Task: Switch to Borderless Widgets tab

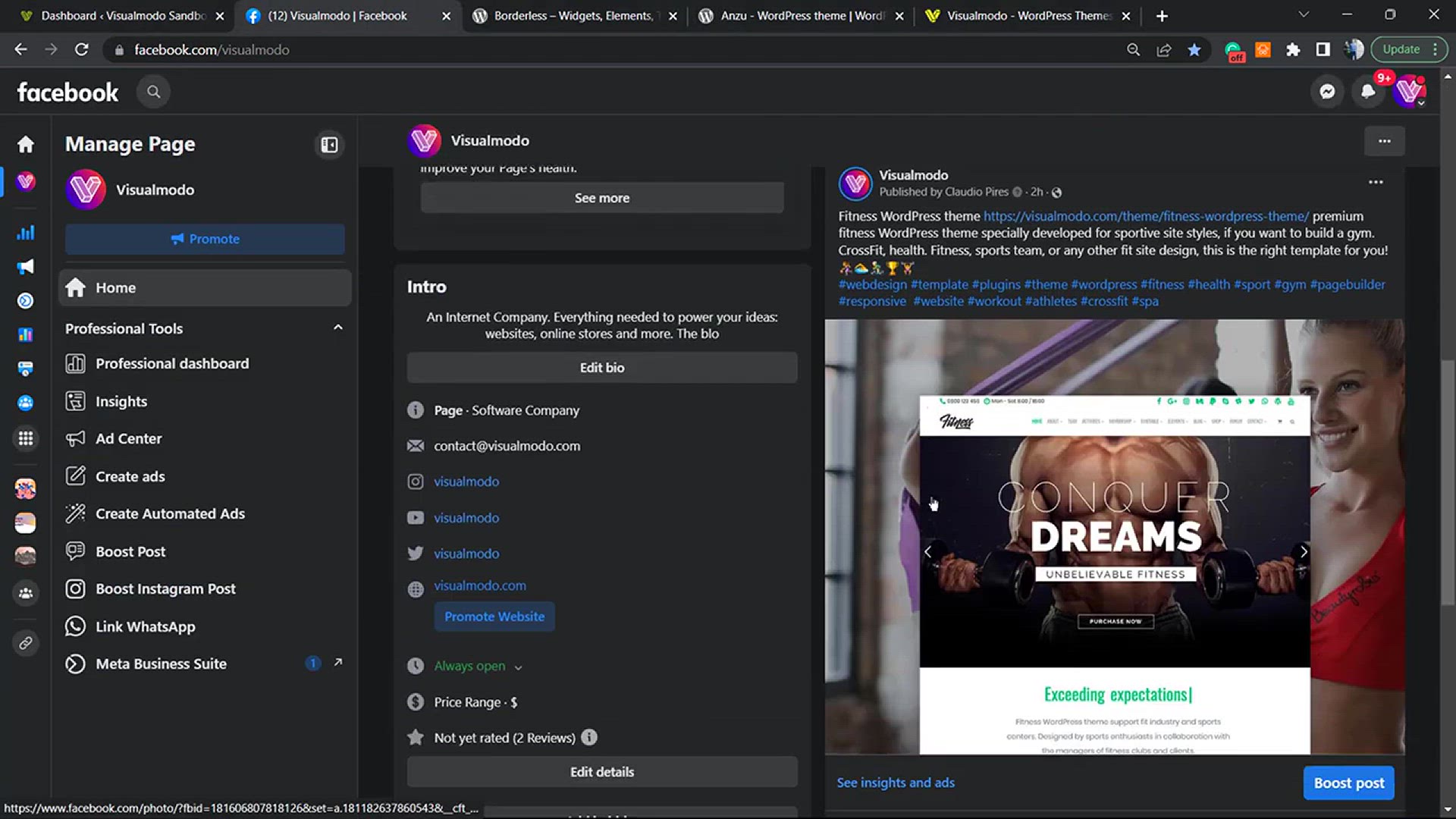Action: click(x=574, y=16)
